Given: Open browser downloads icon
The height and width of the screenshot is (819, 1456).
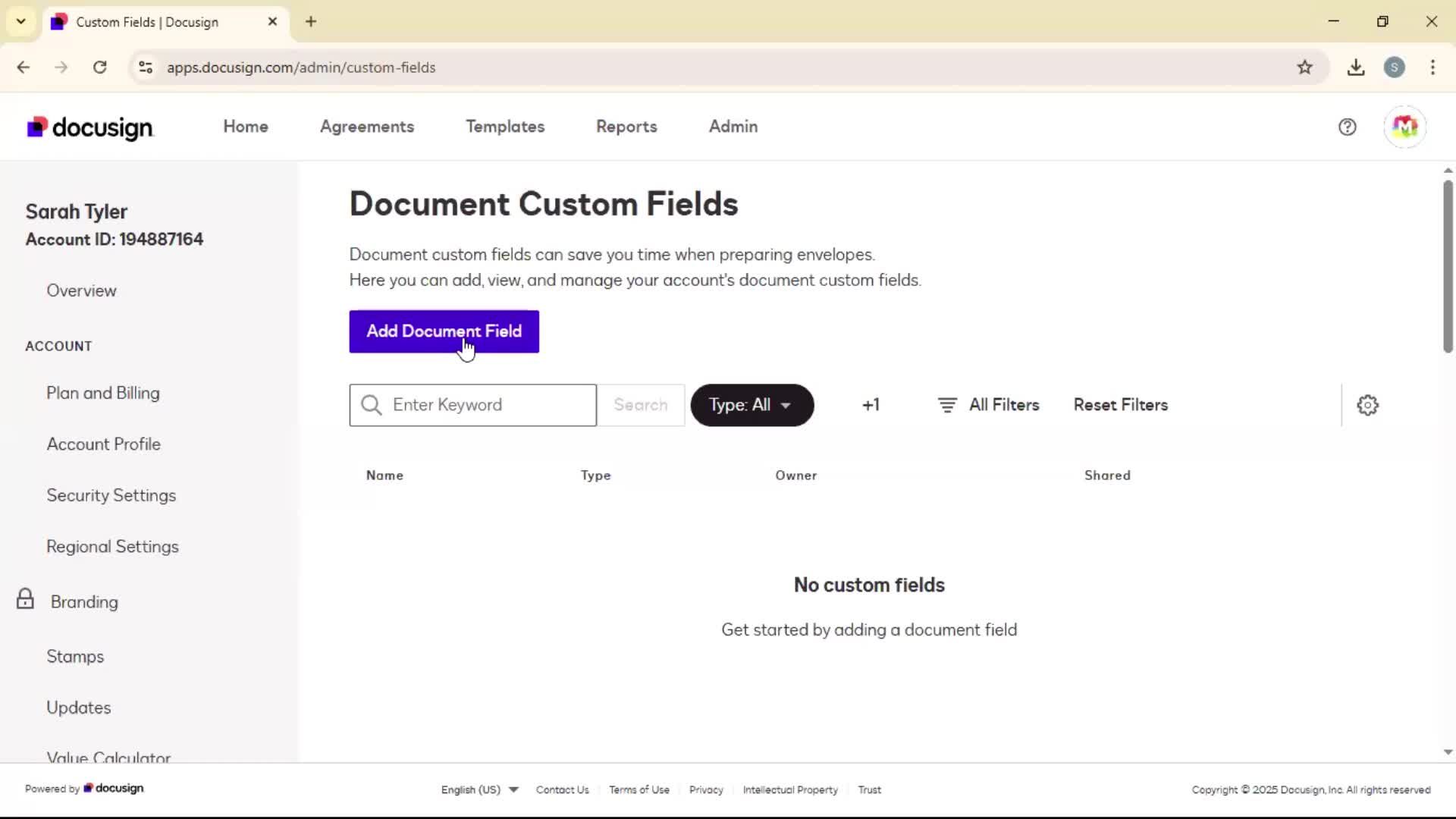Looking at the screenshot, I should [x=1356, y=67].
